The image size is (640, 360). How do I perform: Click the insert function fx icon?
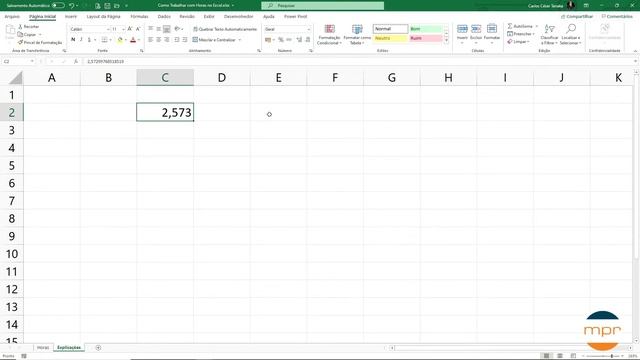(76, 61)
